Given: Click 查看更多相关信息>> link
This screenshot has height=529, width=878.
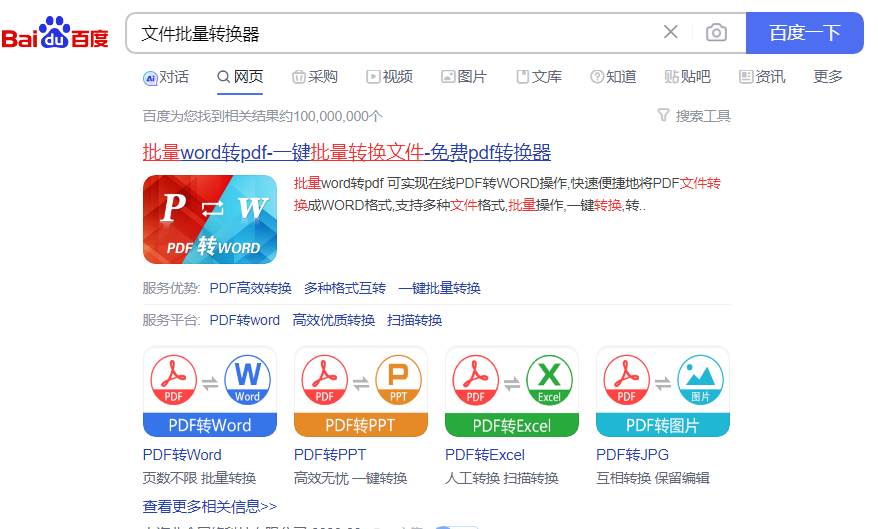Looking at the screenshot, I should coord(210,507).
